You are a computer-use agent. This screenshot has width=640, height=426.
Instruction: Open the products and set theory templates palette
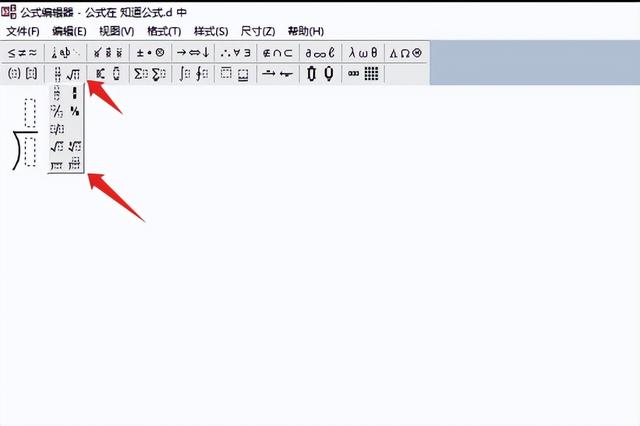320,74
